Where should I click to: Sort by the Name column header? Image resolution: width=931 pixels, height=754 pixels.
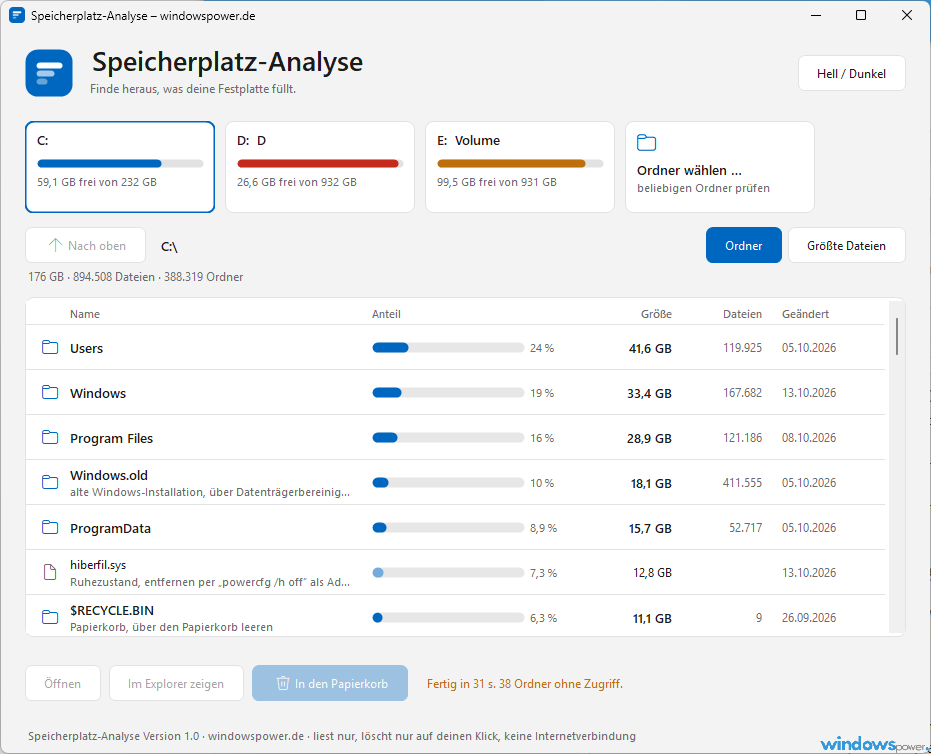[85, 314]
